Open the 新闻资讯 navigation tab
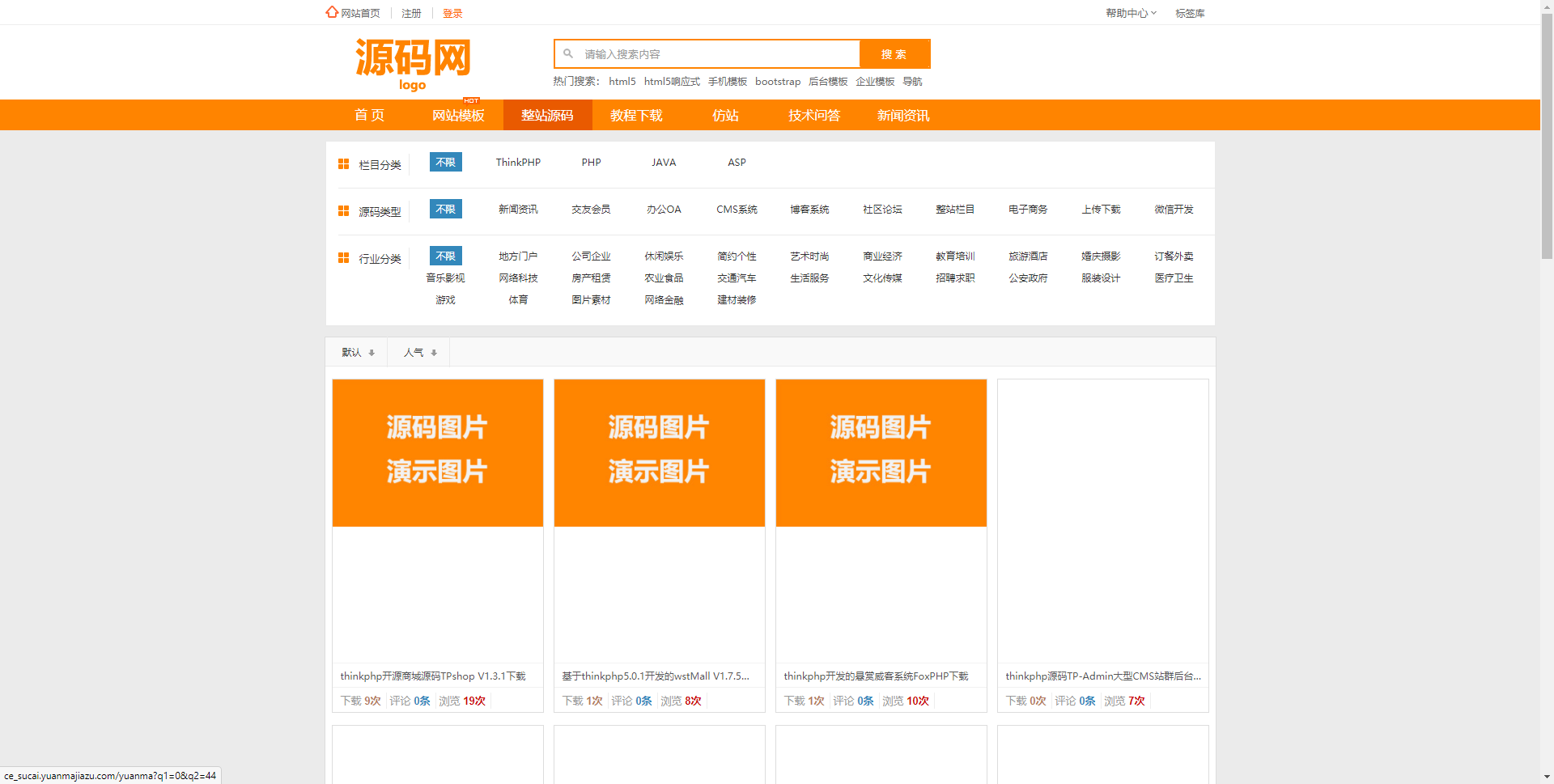 point(903,115)
